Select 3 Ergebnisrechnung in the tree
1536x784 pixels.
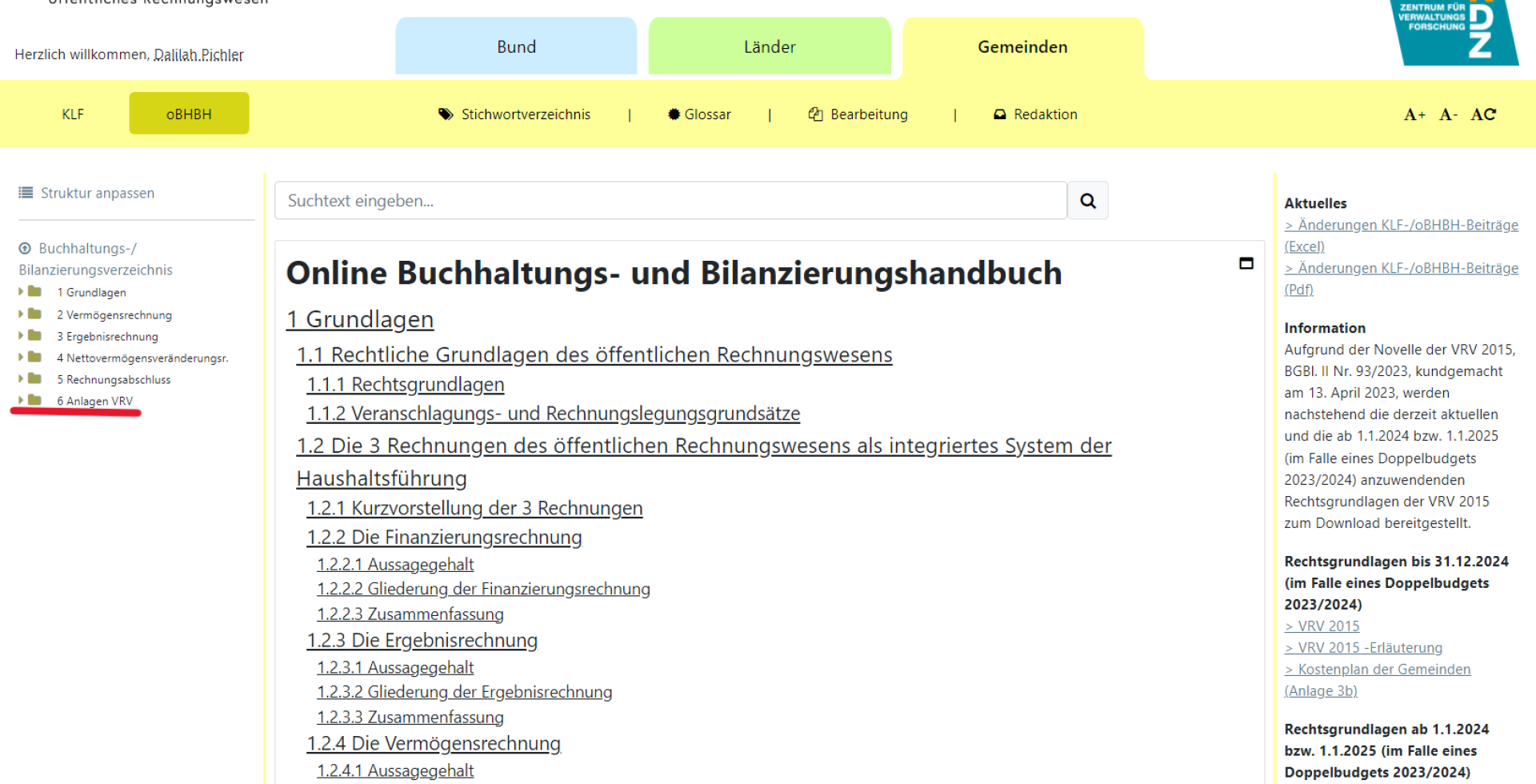[x=112, y=337]
